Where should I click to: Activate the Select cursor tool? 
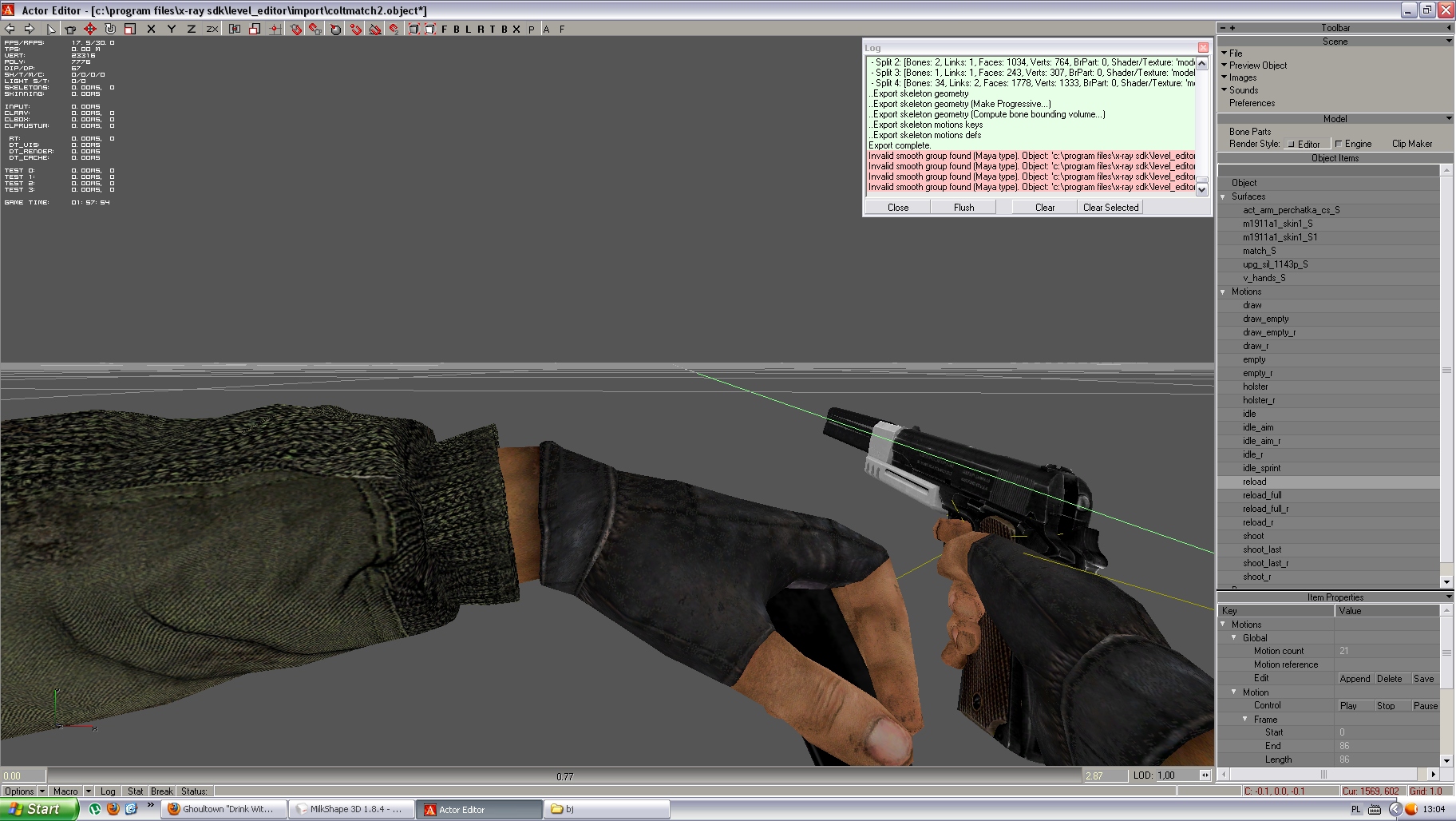(x=51, y=29)
